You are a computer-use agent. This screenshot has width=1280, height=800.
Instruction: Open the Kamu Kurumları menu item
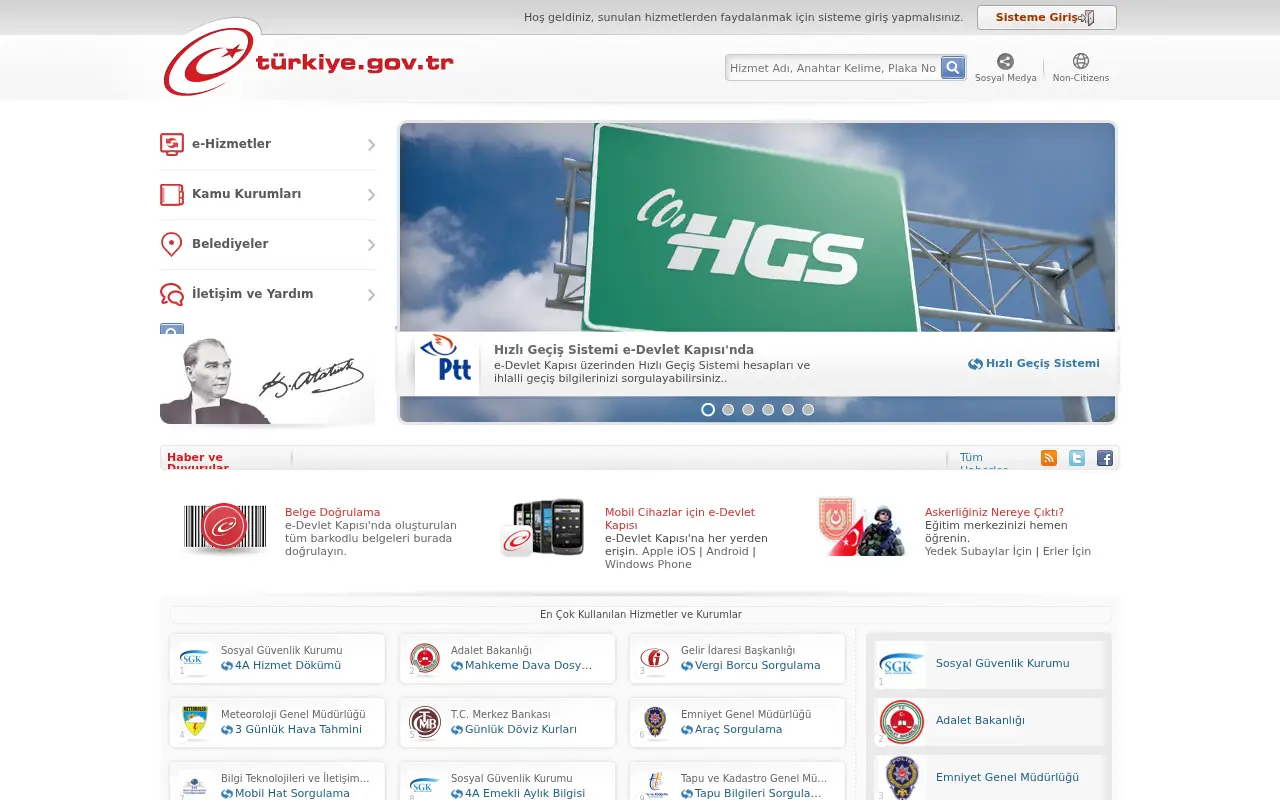click(268, 194)
